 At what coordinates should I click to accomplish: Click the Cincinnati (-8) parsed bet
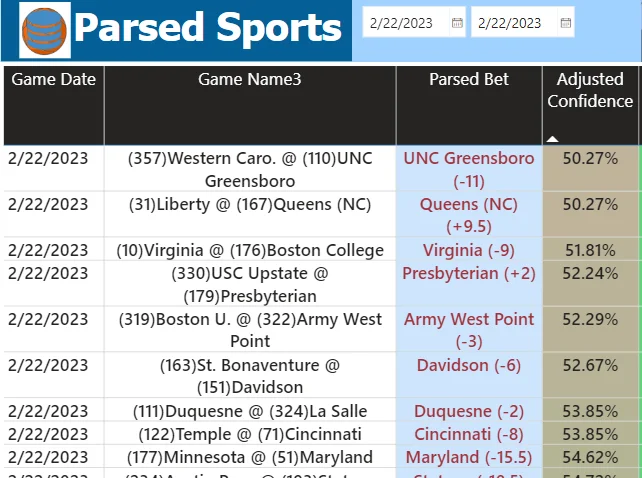[x=469, y=434]
